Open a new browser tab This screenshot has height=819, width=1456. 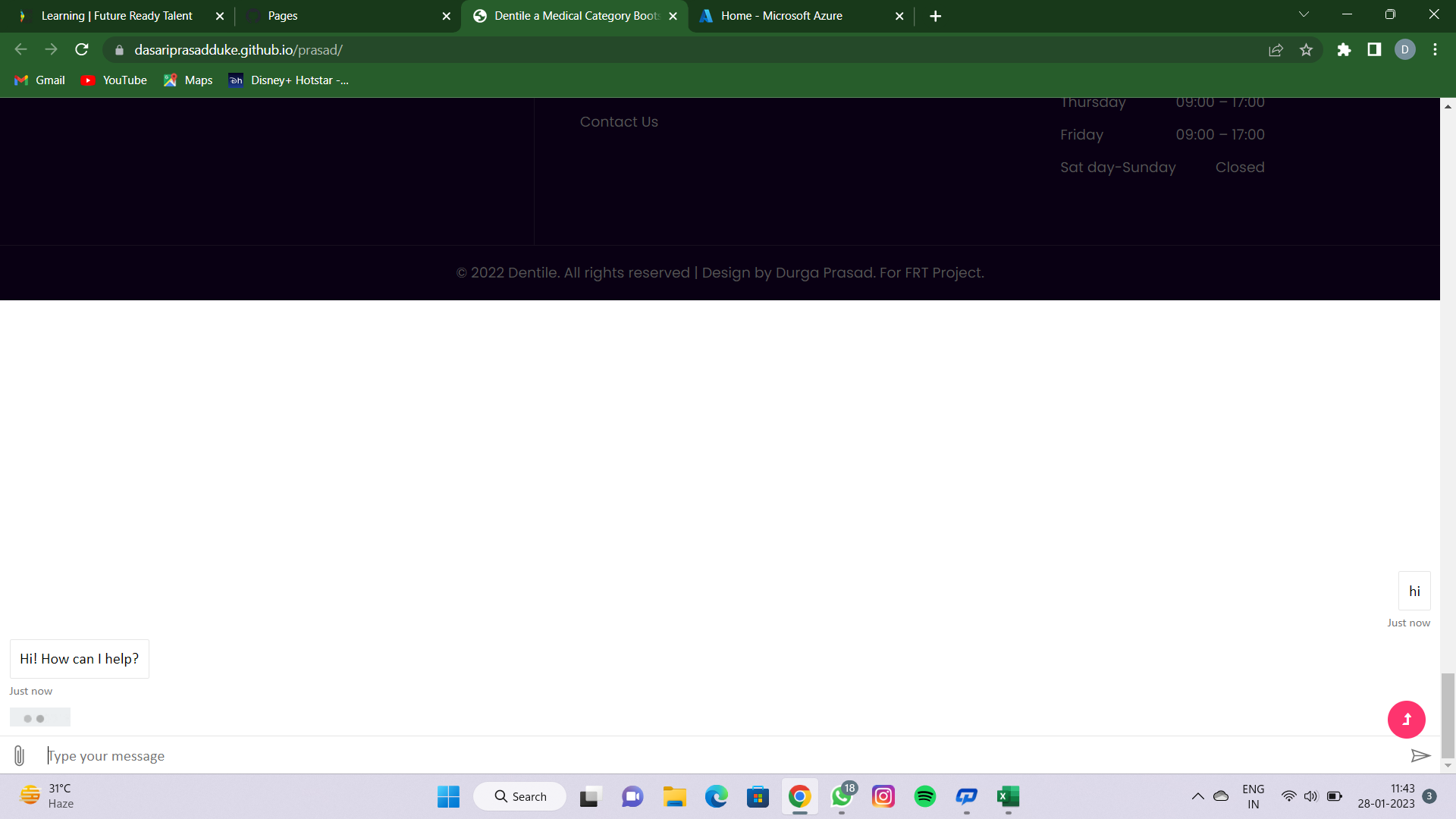[935, 16]
